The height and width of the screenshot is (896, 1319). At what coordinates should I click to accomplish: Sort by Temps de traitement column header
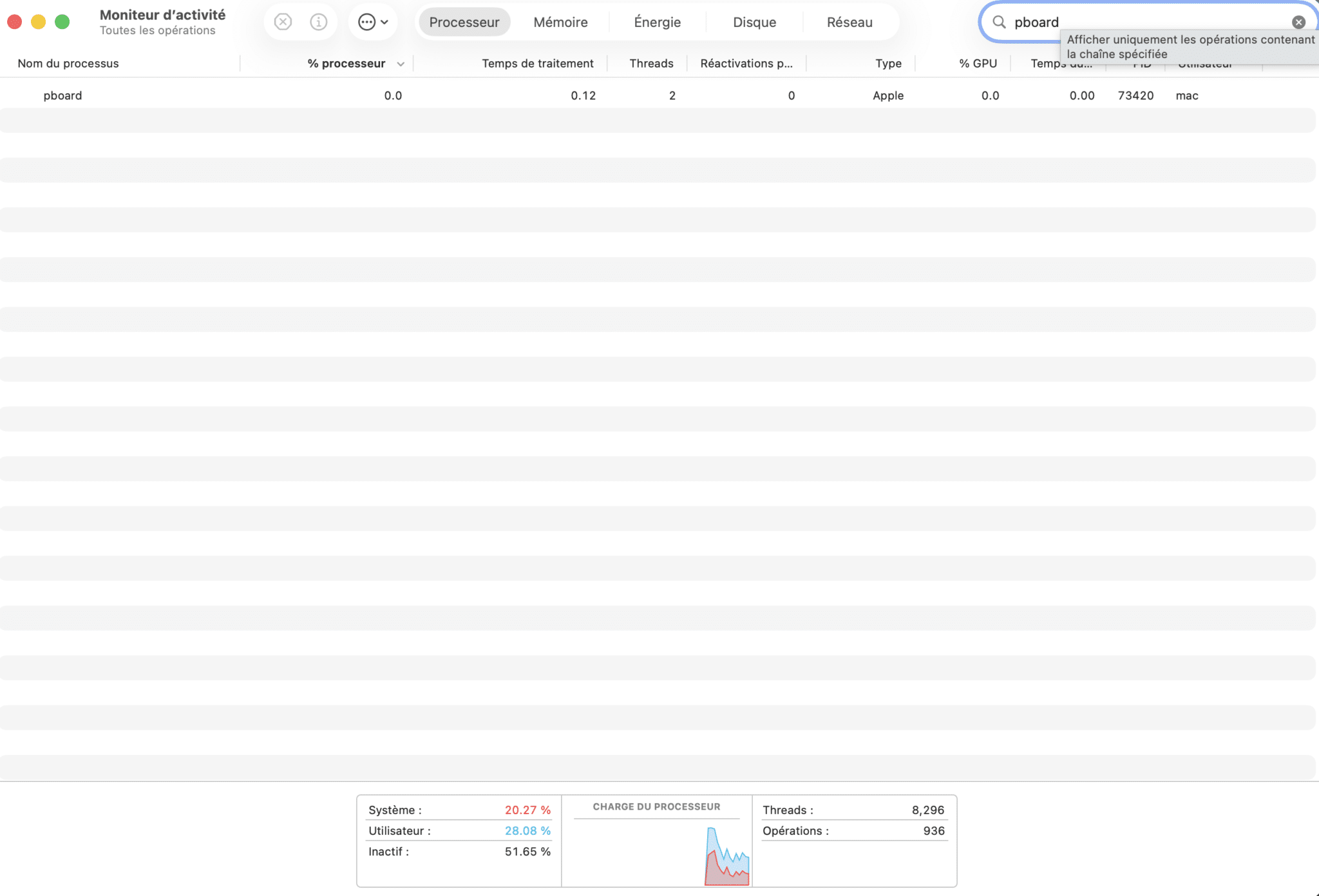[x=537, y=63]
